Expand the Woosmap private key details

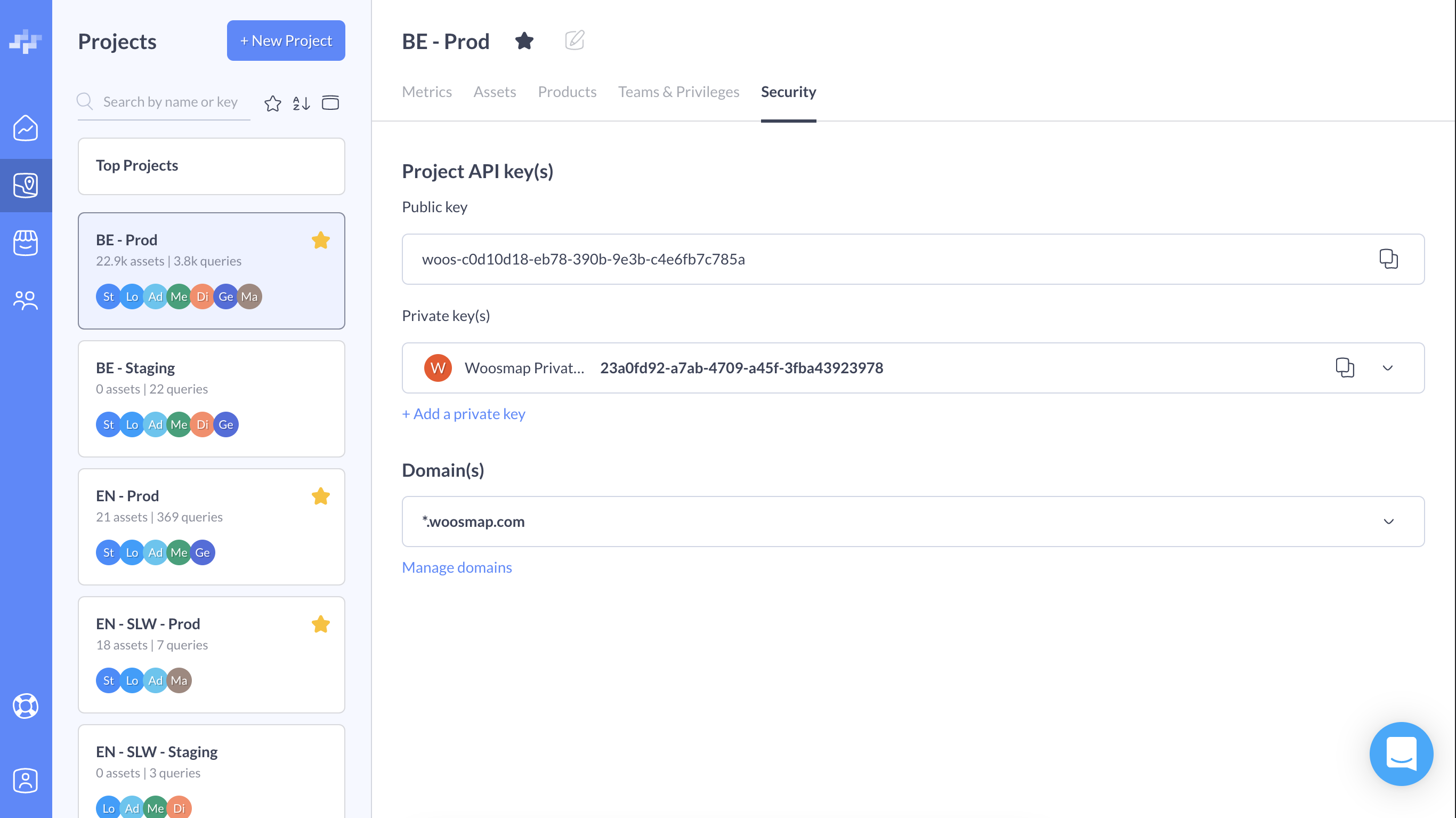pos(1387,368)
